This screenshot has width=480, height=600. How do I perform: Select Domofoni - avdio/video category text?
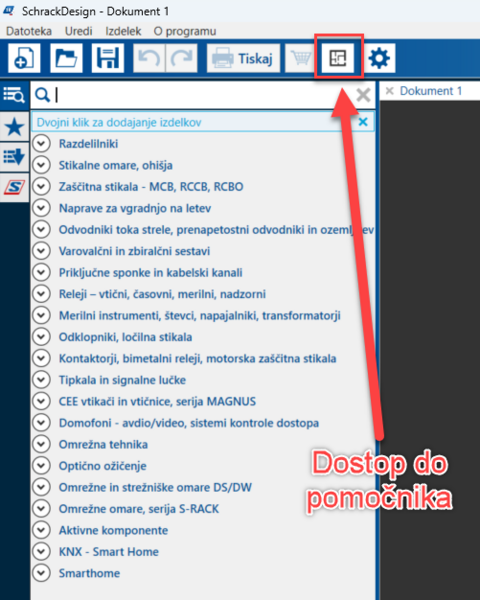pos(189,423)
